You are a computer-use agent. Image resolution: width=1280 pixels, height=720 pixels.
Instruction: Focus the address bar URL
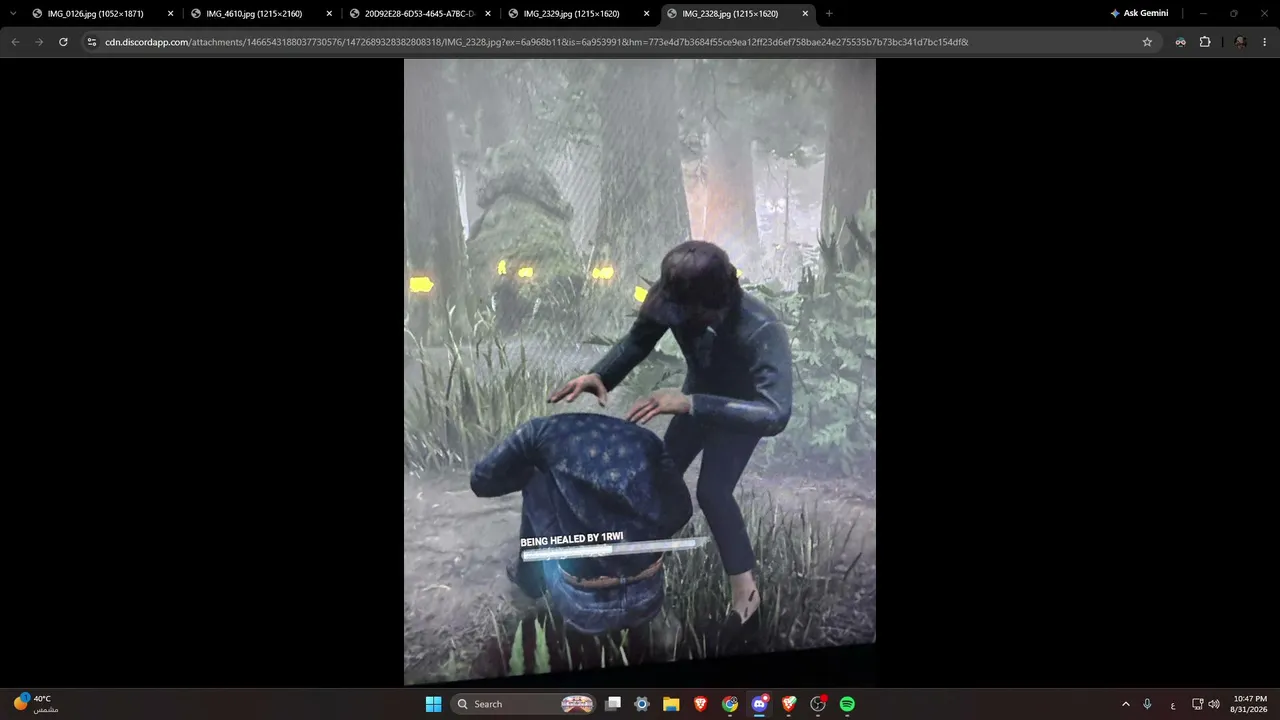coord(536,42)
